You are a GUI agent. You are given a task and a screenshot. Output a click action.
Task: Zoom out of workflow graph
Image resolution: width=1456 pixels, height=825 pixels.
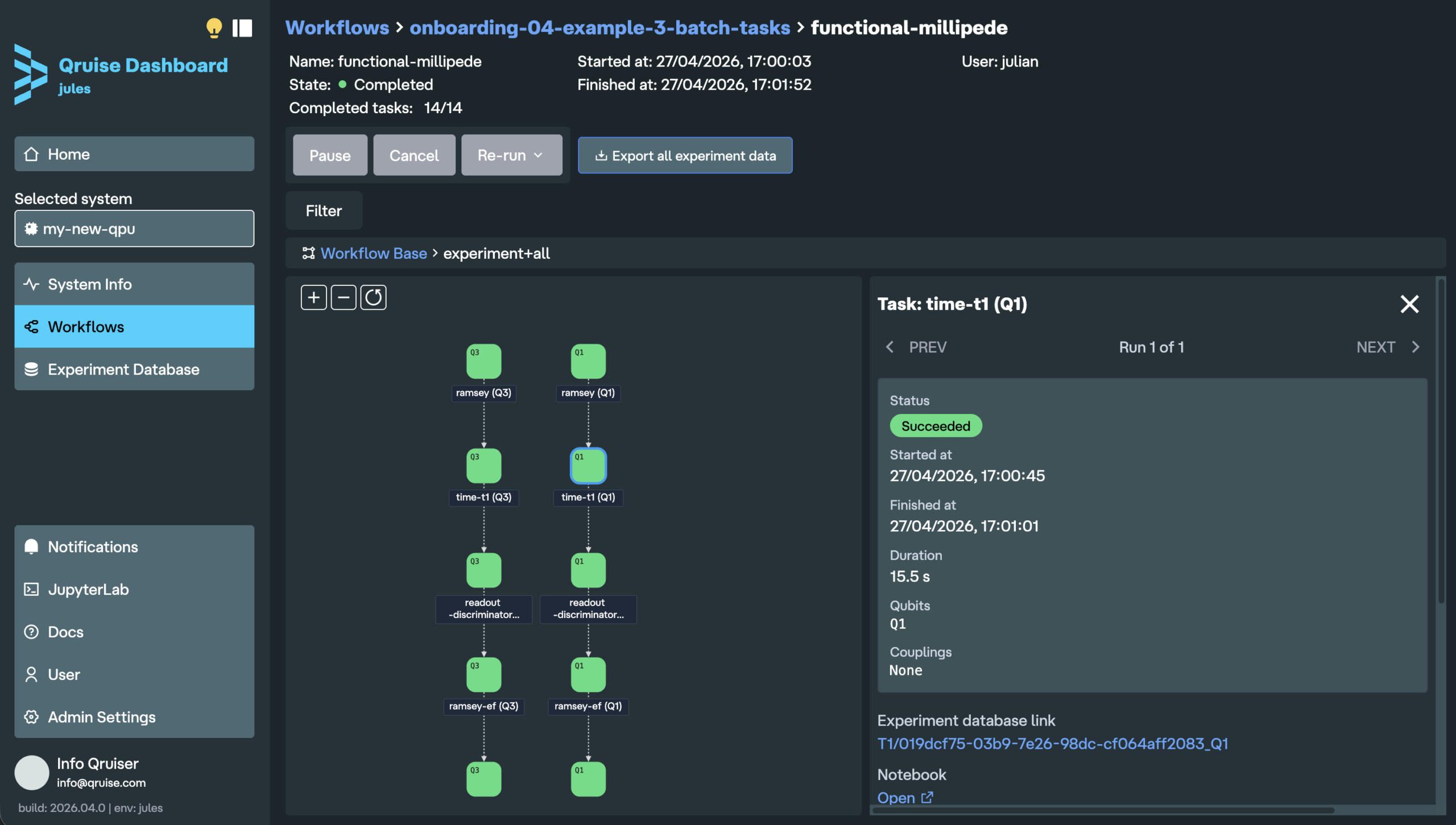[x=344, y=297]
